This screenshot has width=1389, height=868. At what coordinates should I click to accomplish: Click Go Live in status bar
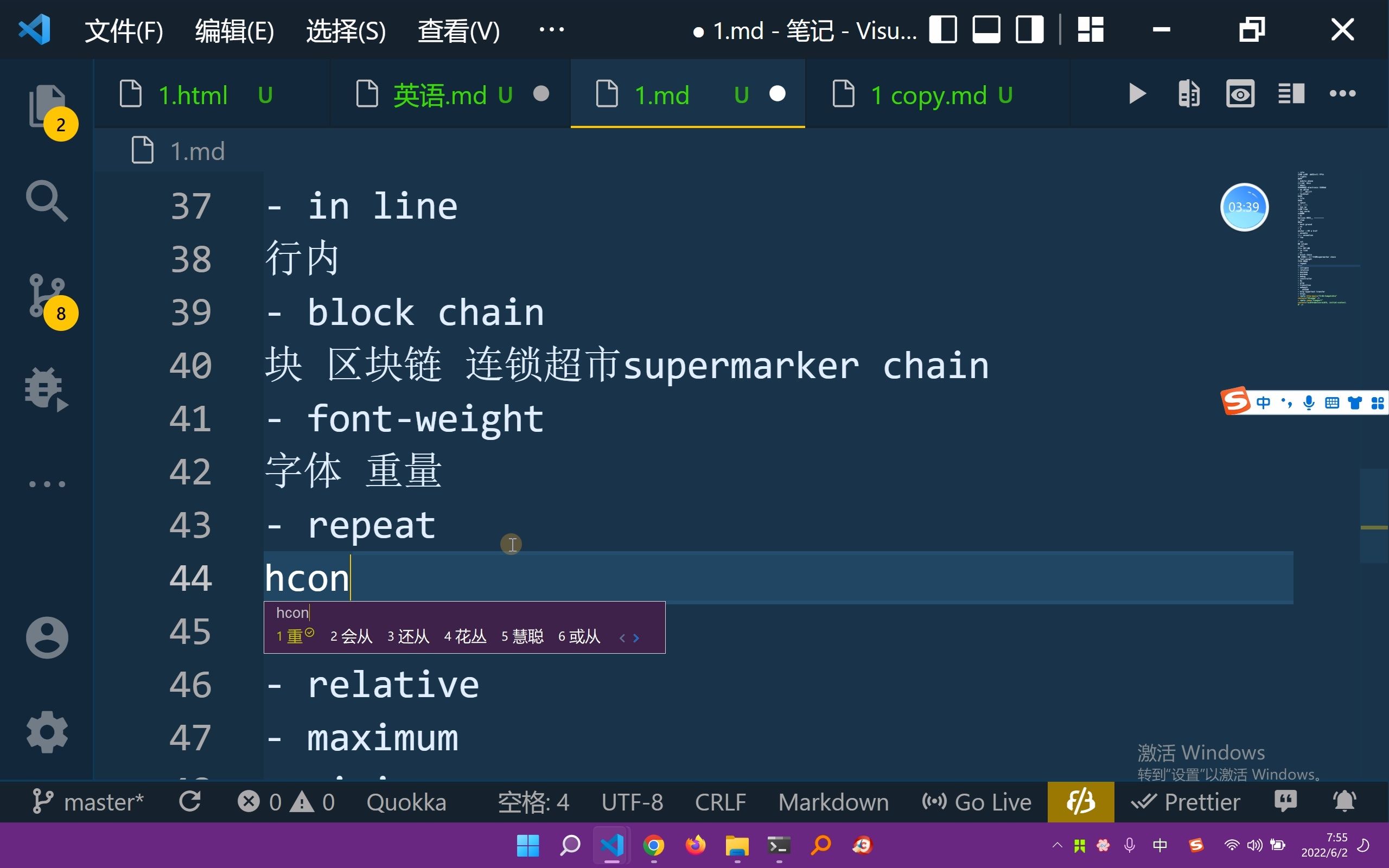click(977, 802)
